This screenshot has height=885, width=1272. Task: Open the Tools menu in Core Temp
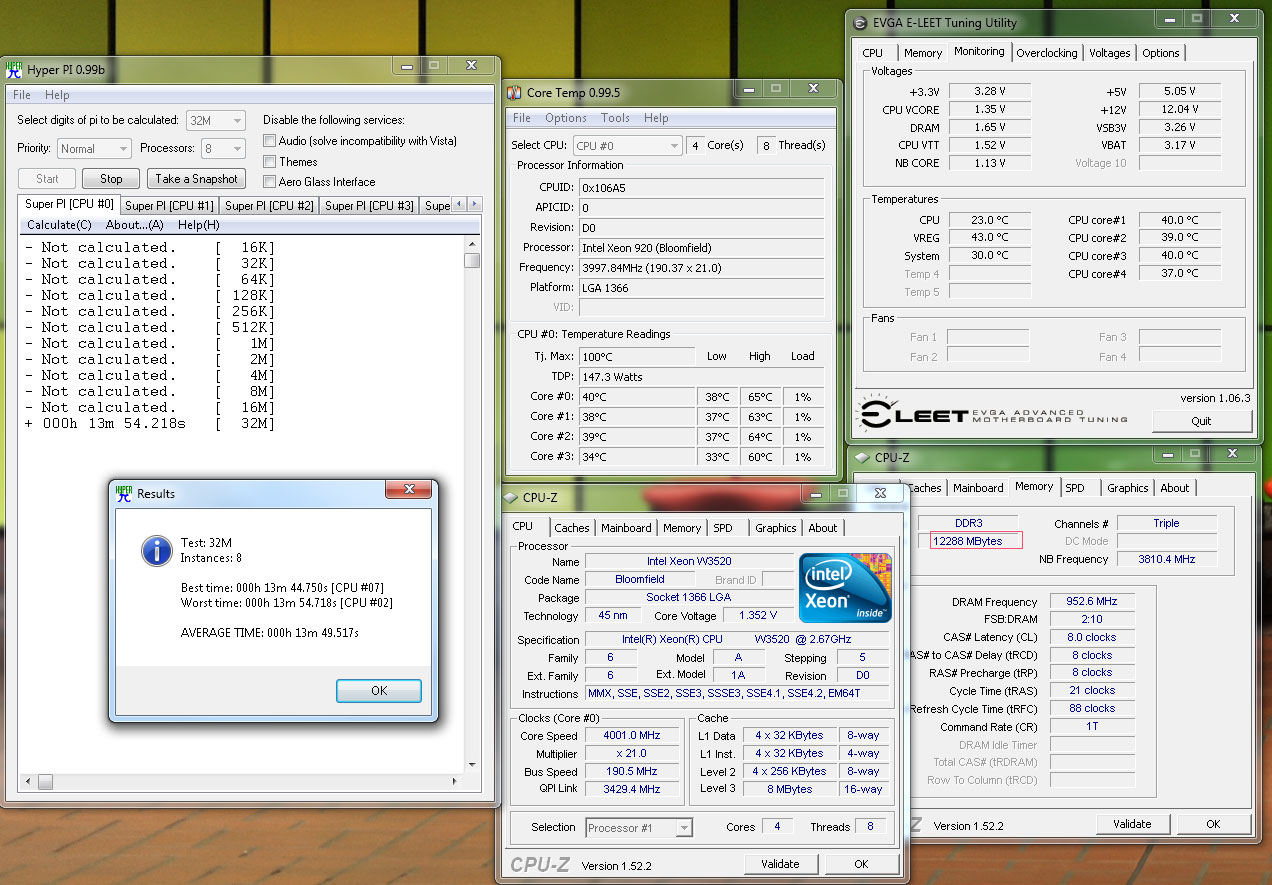tap(616, 118)
